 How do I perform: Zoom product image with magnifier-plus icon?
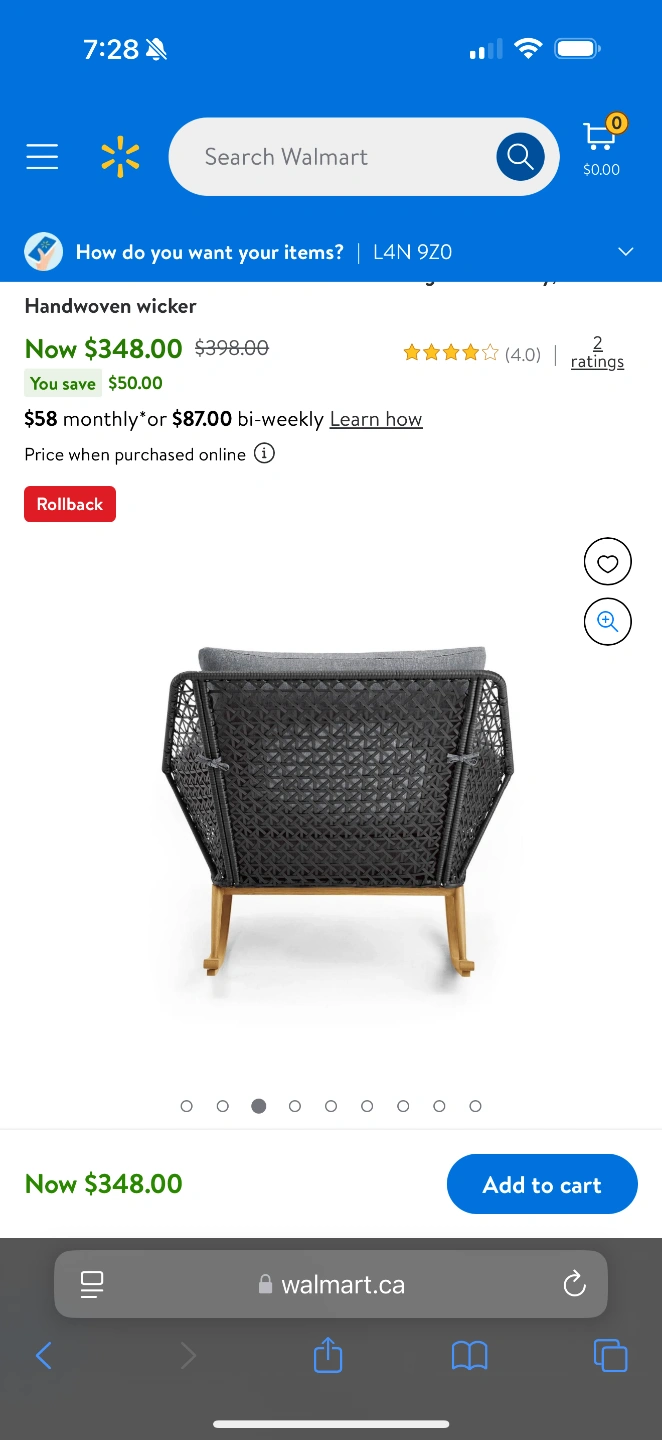608,622
